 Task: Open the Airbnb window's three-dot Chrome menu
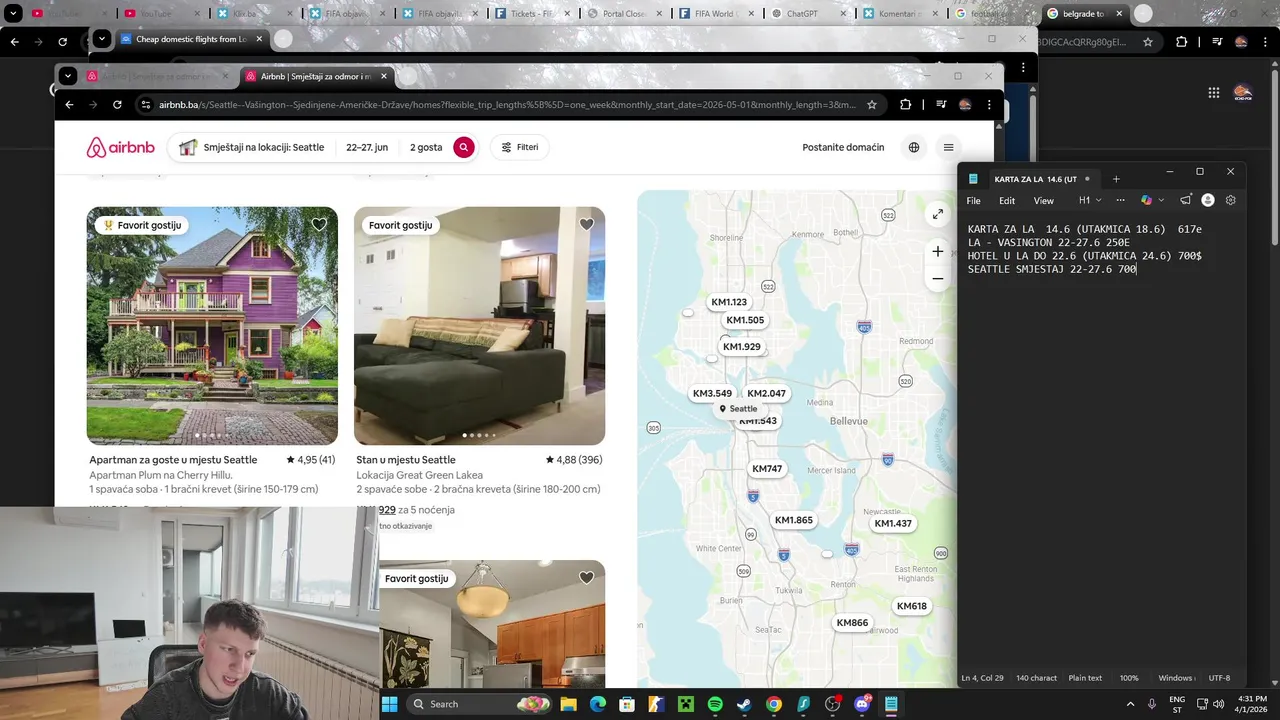(989, 104)
